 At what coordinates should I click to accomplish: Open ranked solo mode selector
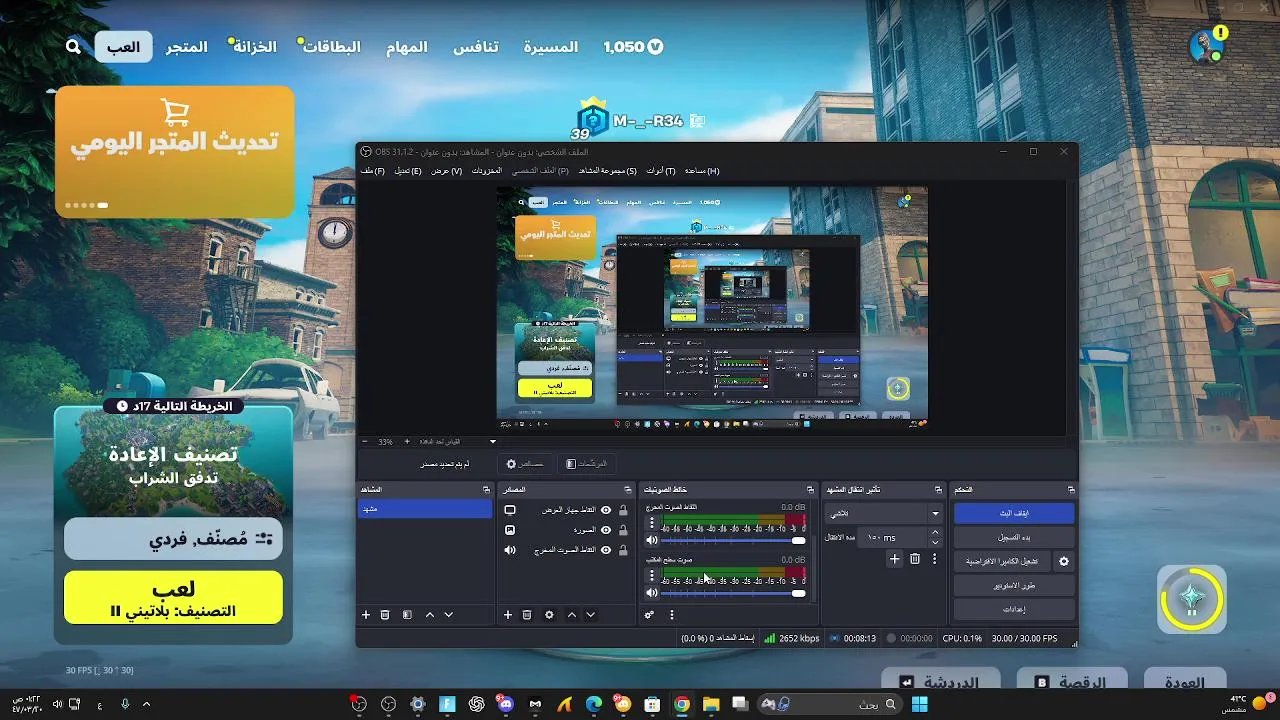(x=174, y=539)
